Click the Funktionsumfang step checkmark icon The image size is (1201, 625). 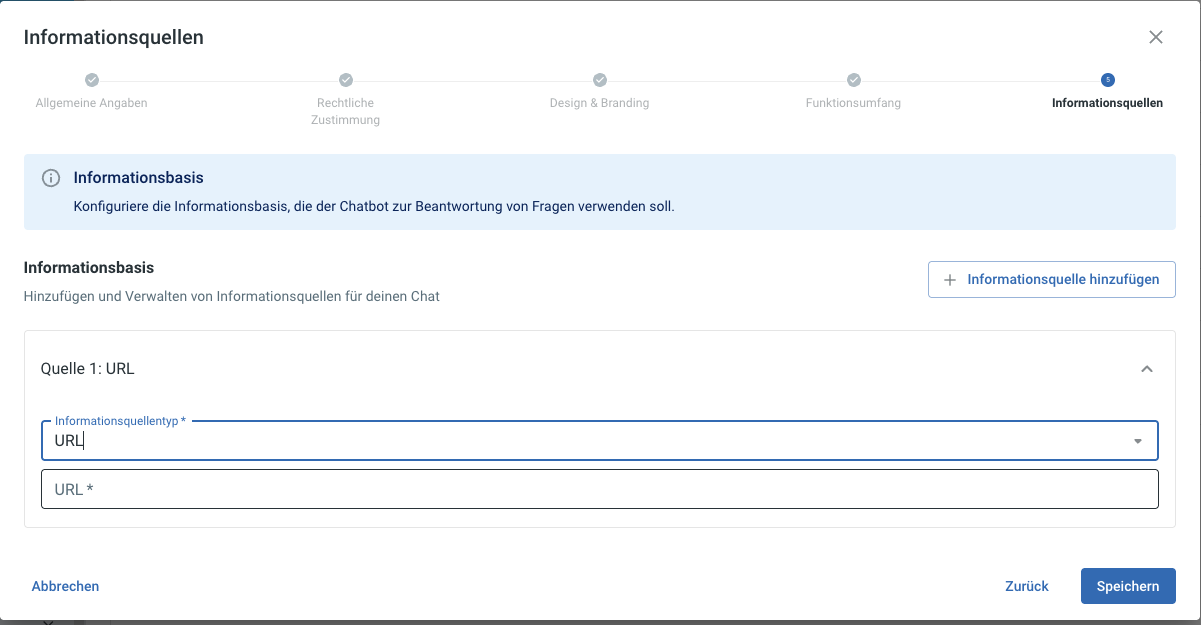854,80
